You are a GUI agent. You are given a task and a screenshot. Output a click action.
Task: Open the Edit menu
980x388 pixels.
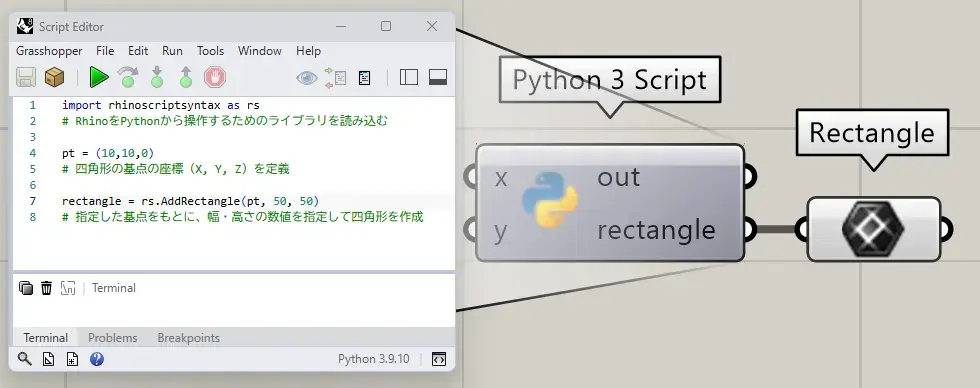[138, 51]
